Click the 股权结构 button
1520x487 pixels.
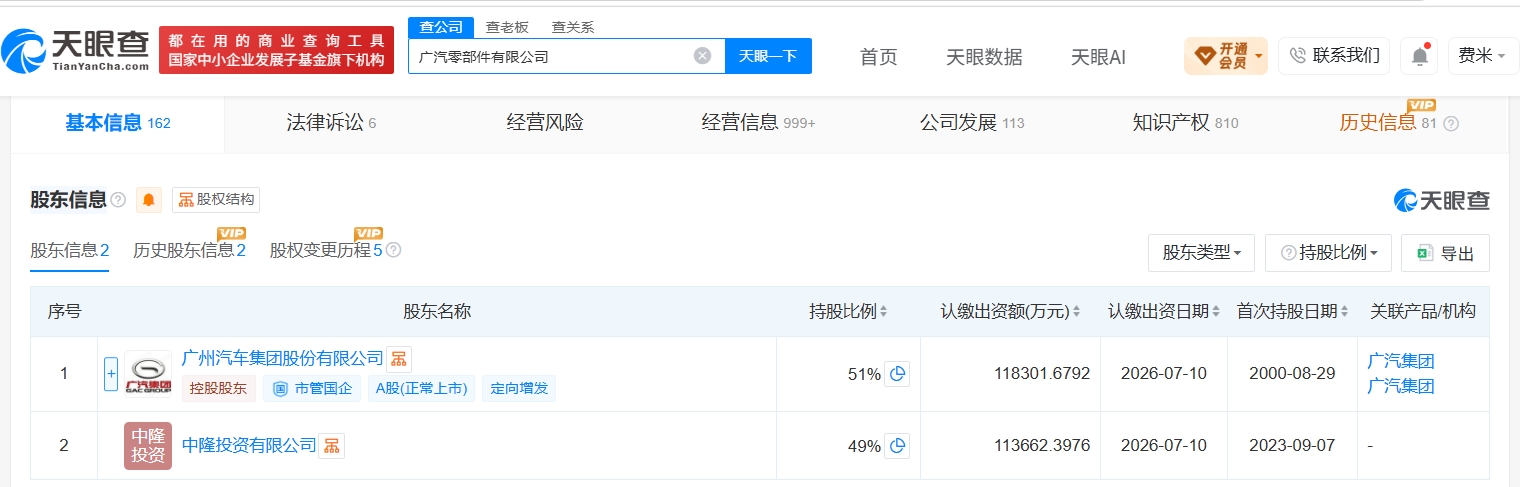point(216,200)
